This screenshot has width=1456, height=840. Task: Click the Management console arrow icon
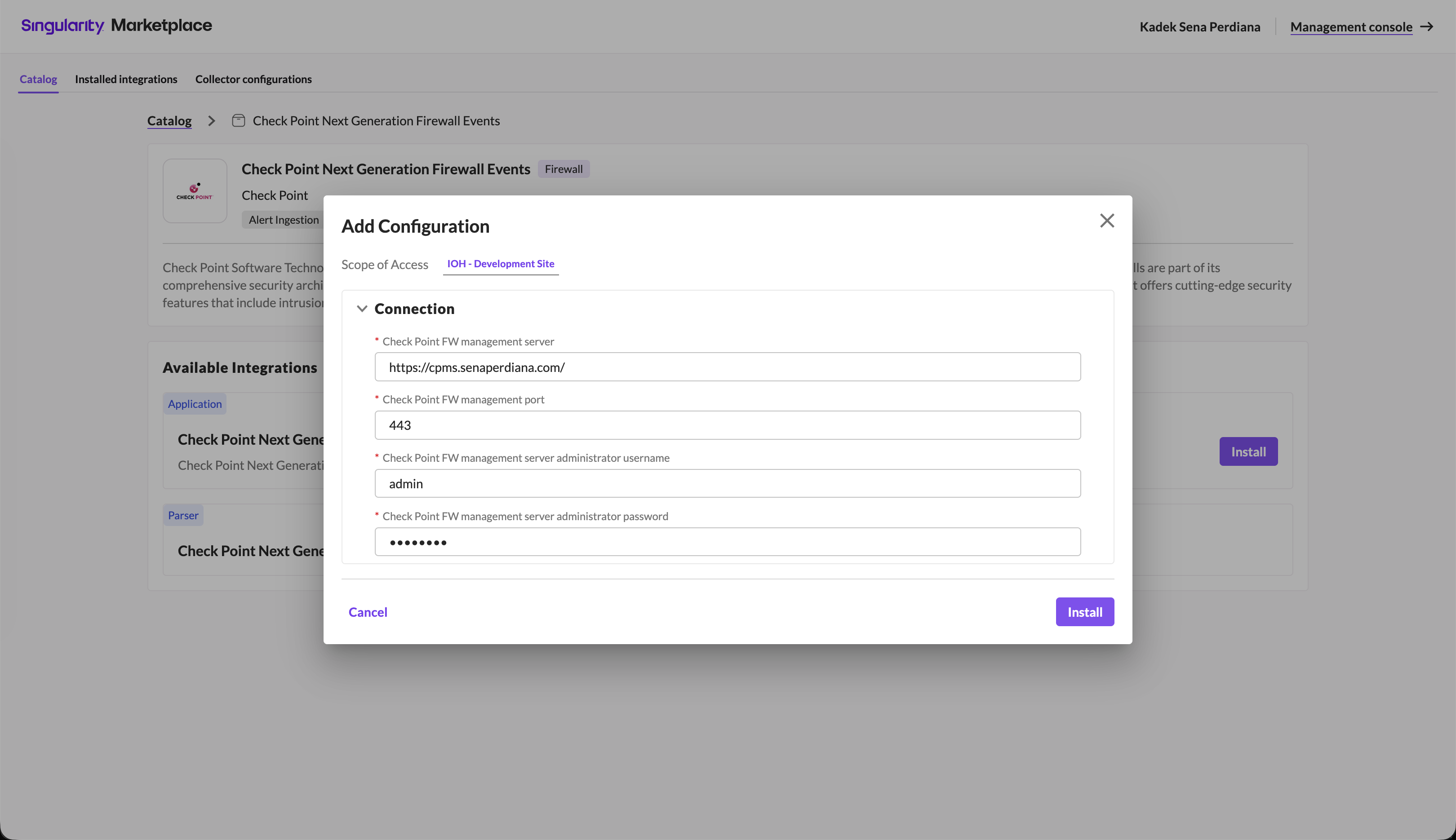[1427, 27]
